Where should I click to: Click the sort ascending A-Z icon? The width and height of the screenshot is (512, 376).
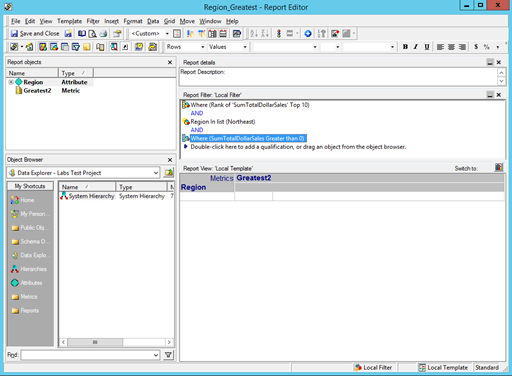(x=254, y=33)
